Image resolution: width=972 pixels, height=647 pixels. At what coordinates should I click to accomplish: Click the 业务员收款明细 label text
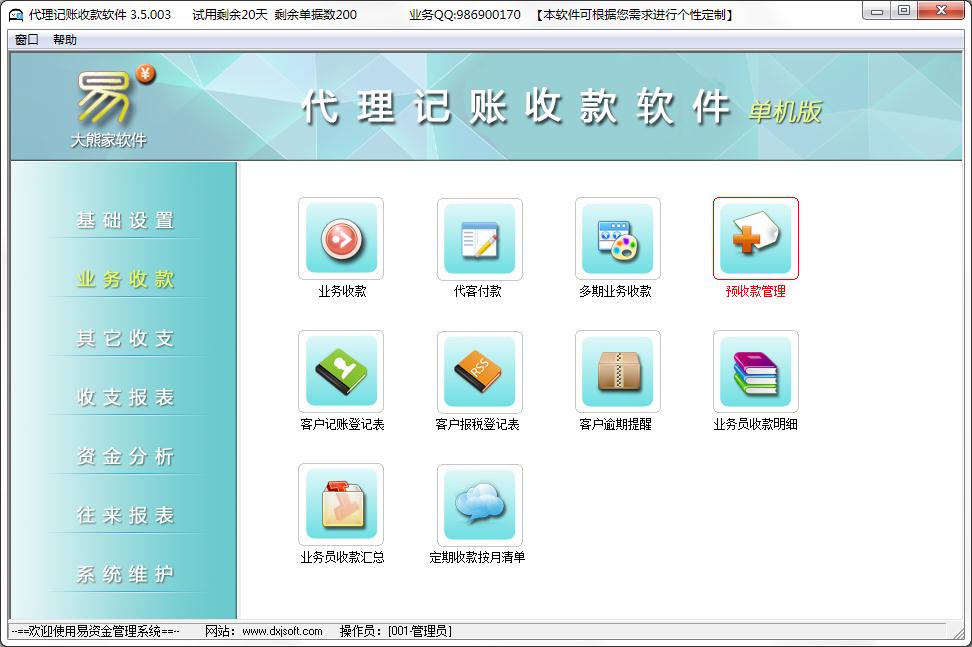[x=756, y=425]
